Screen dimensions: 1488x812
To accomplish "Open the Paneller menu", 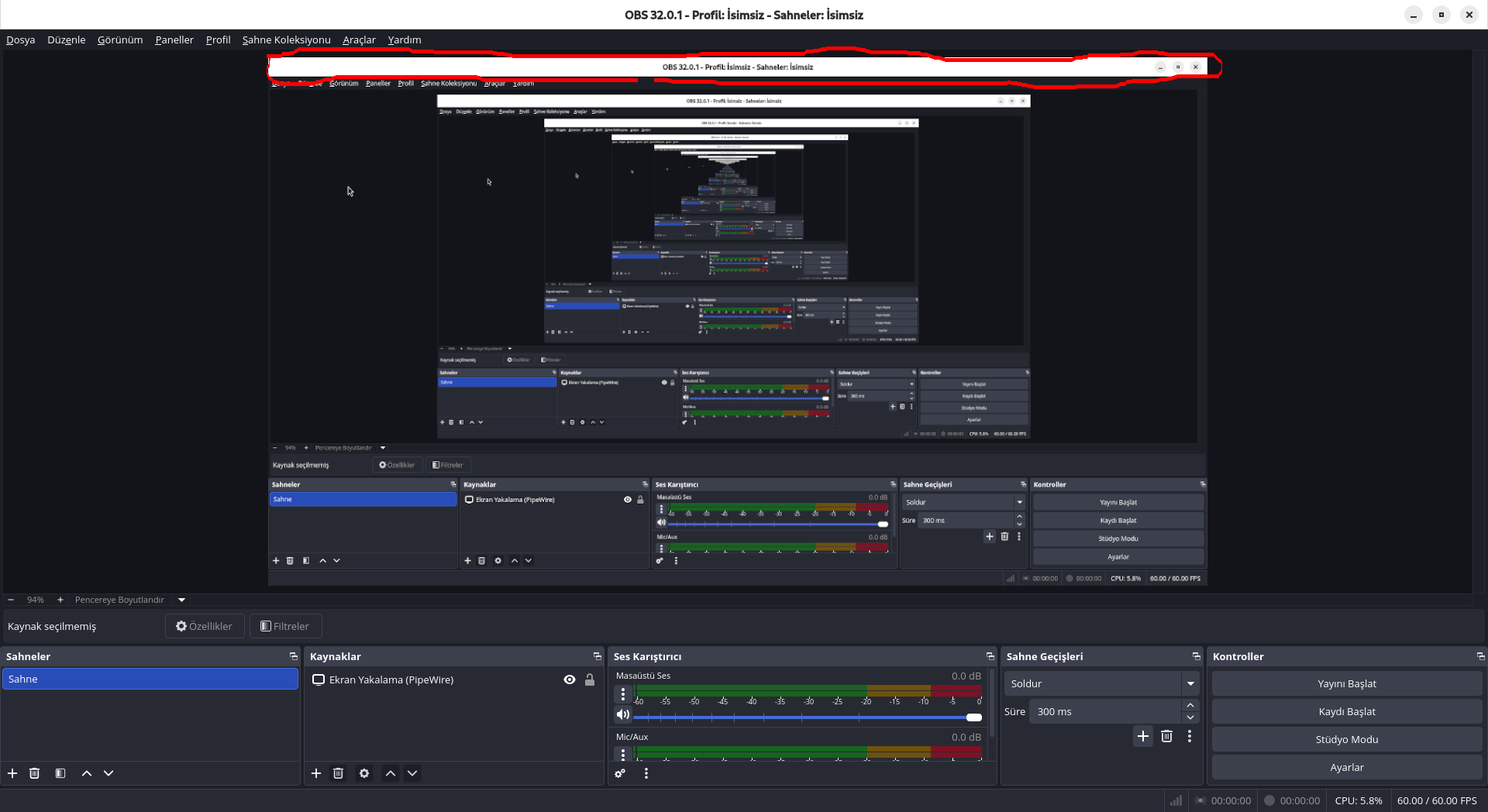I will pos(174,40).
